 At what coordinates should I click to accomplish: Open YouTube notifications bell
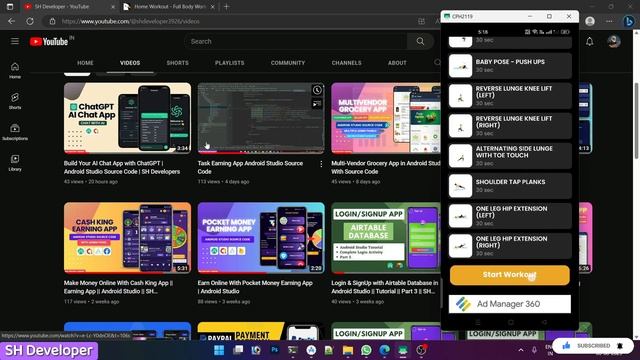589,41
